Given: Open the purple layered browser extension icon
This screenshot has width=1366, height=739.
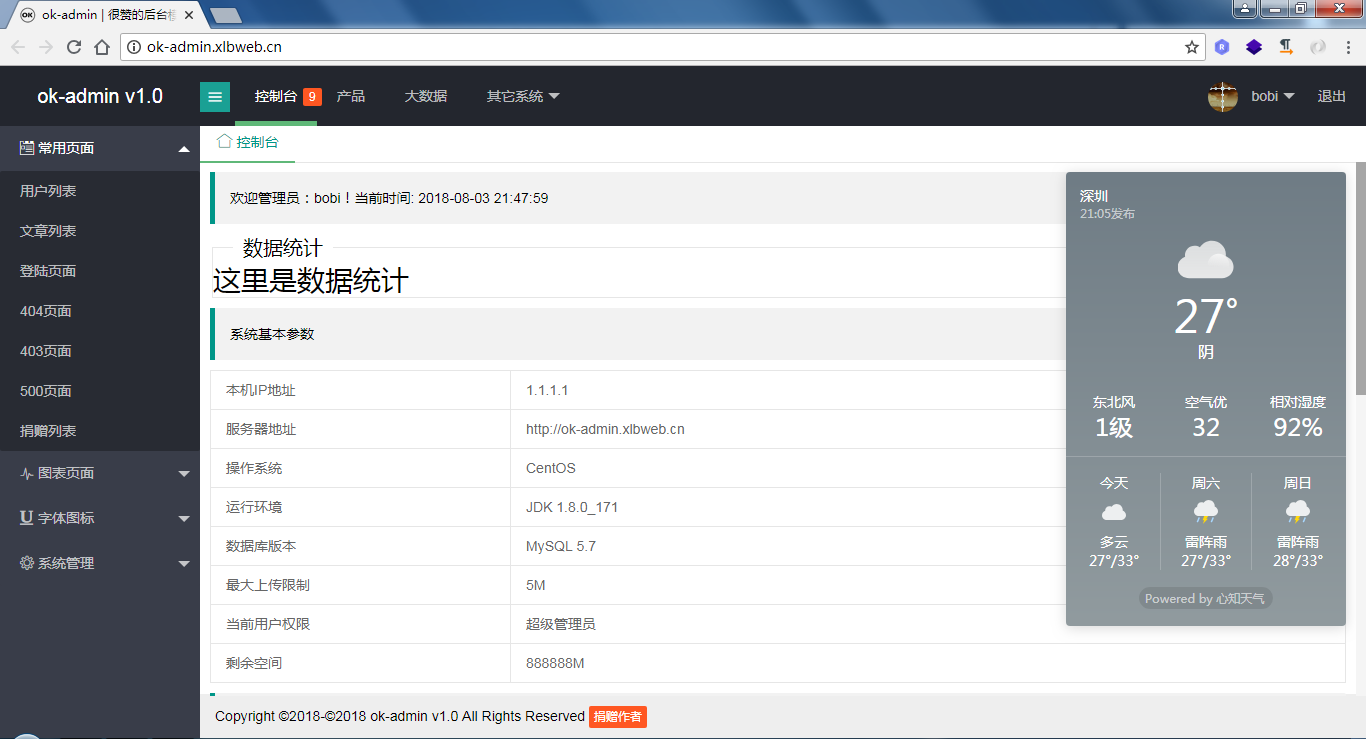Looking at the screenshot, I should coord(1254,47).
